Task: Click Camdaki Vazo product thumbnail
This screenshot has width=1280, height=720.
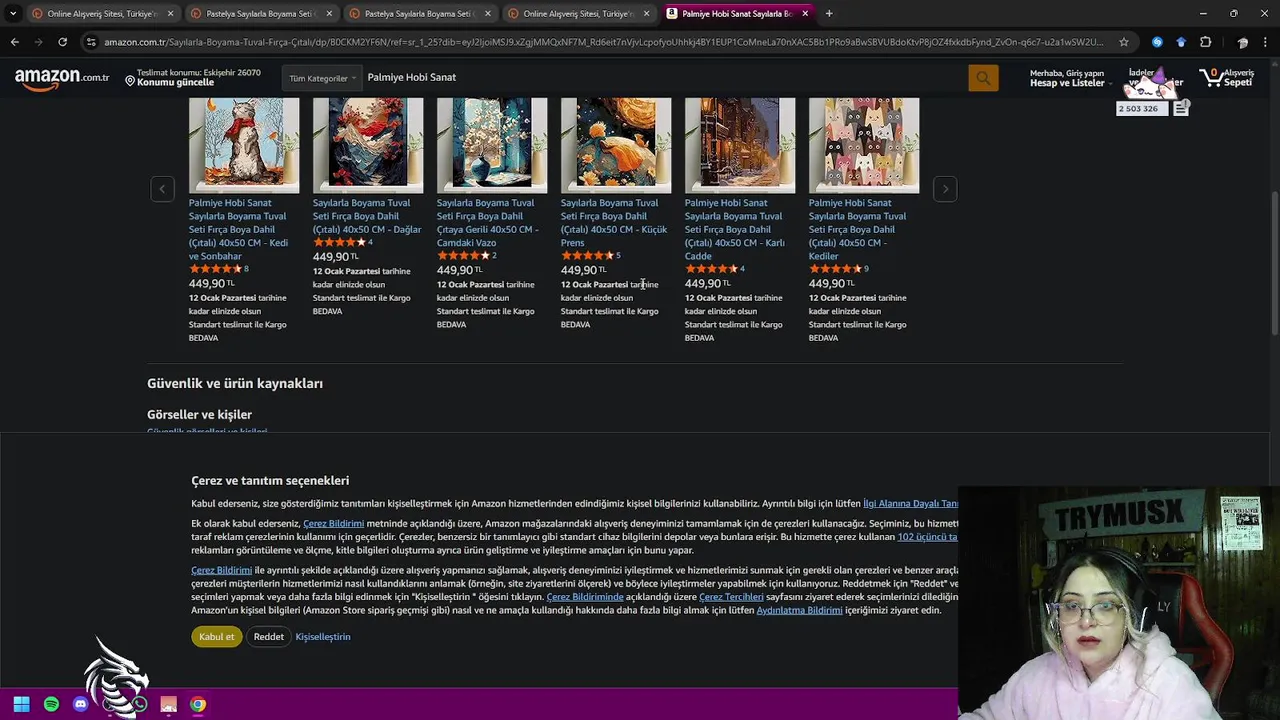Action: click(x=492, y=145)
